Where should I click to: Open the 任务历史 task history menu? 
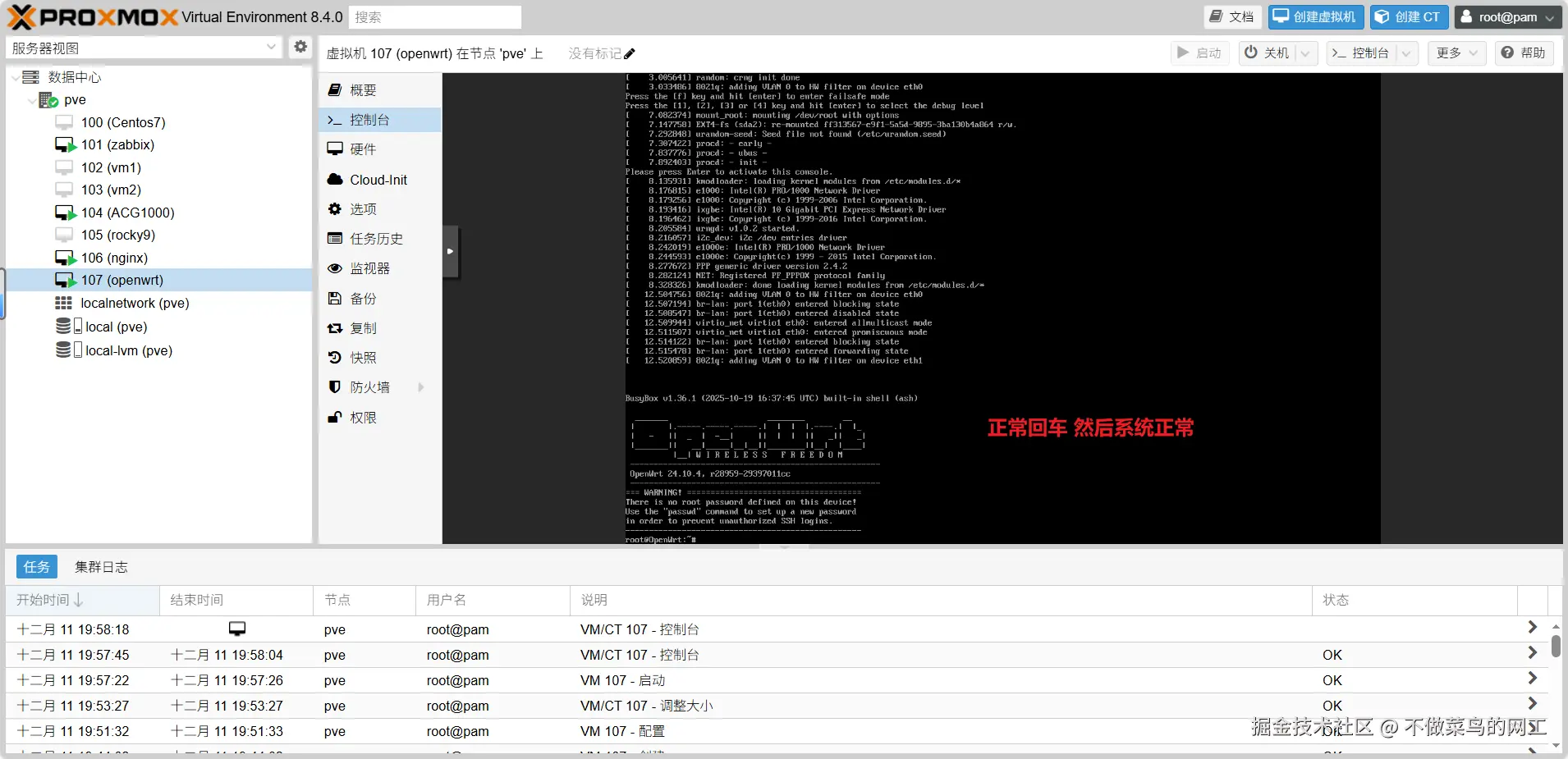click(x=380, y=239)
